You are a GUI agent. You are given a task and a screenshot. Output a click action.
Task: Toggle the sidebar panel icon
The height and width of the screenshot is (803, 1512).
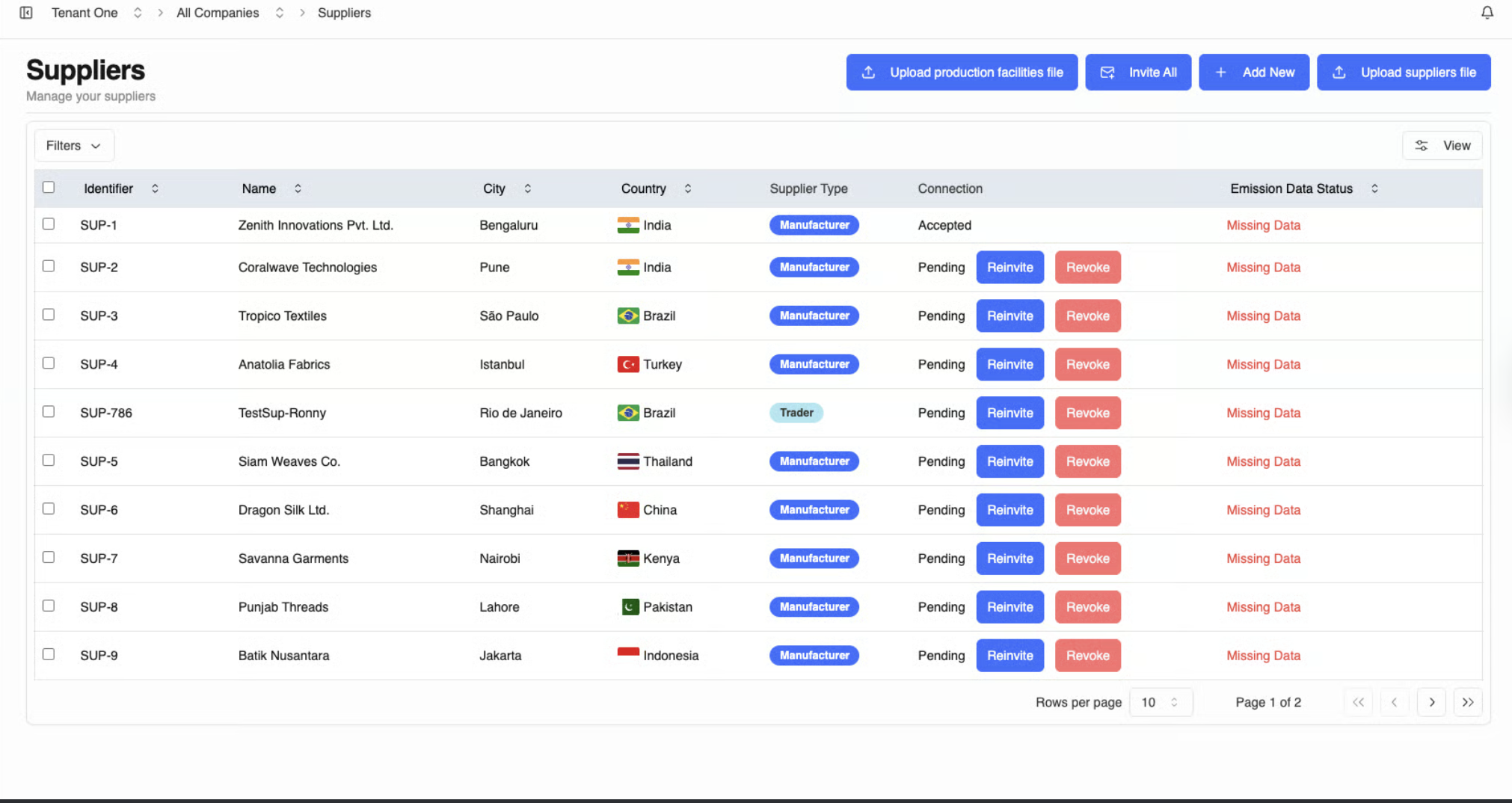(26, 13)
